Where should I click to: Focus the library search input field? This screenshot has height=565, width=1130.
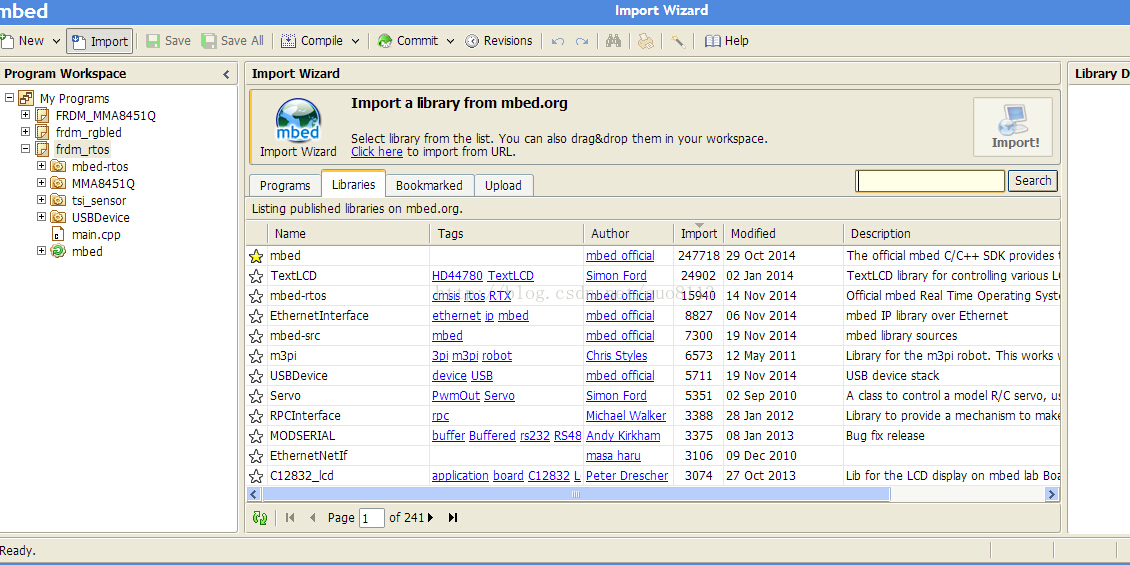coord(930,181)
